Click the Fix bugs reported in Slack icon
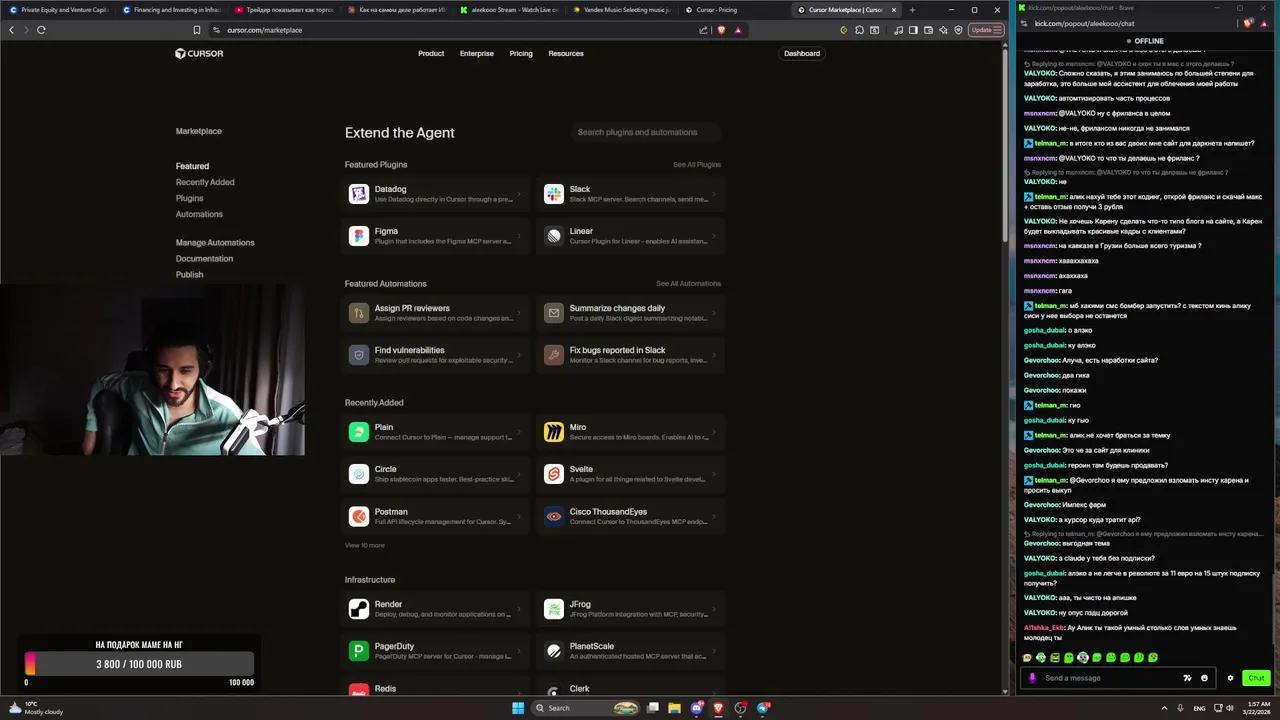 (554, 355)
